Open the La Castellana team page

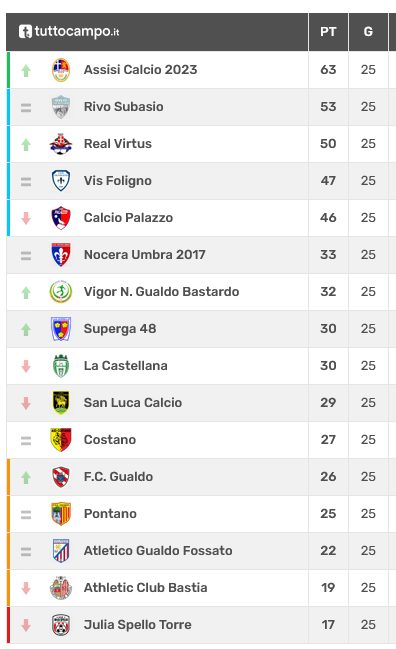(x=125, y=365)
